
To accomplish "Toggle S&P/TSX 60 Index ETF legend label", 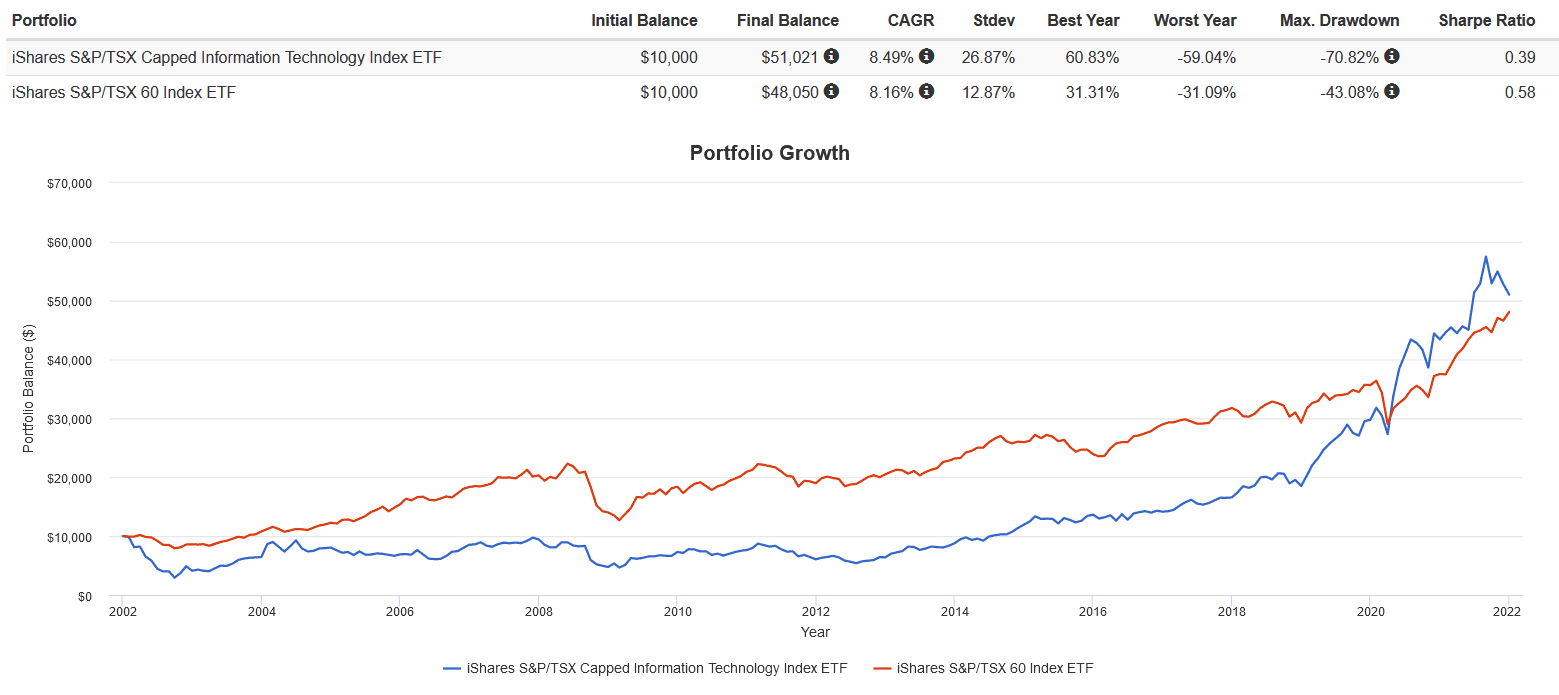I will 1001,668.
